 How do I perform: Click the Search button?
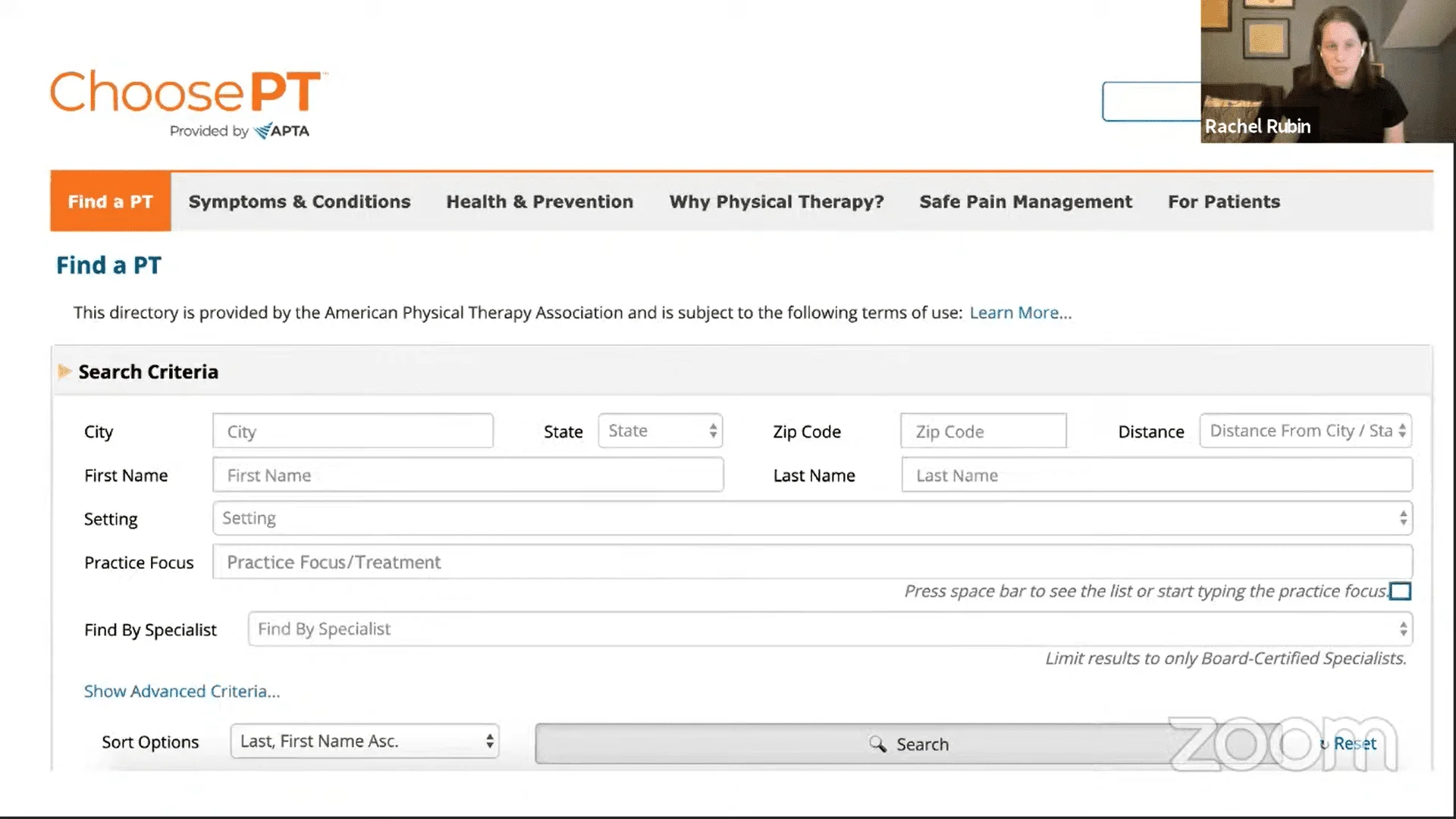coord(908,744)
